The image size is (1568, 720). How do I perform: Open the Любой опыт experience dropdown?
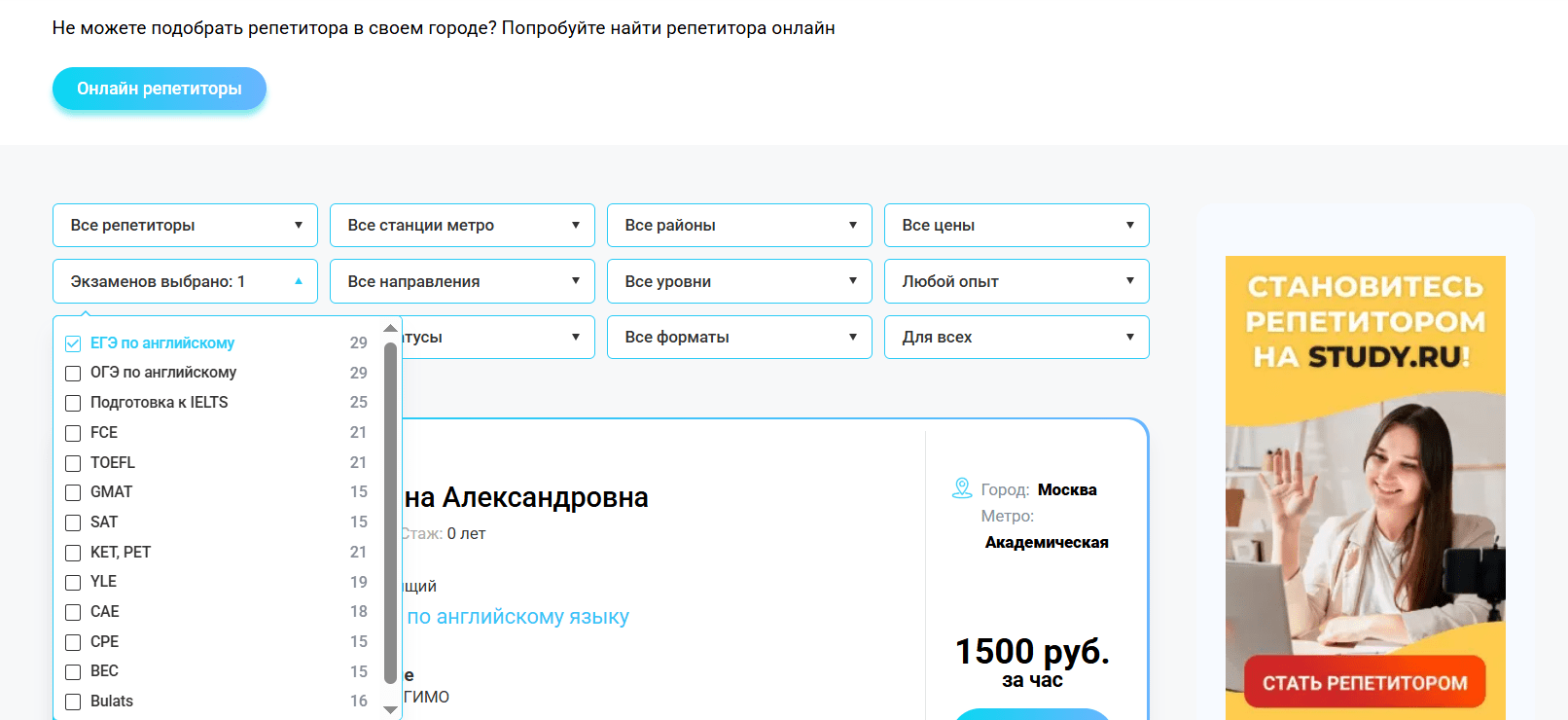1016,281
